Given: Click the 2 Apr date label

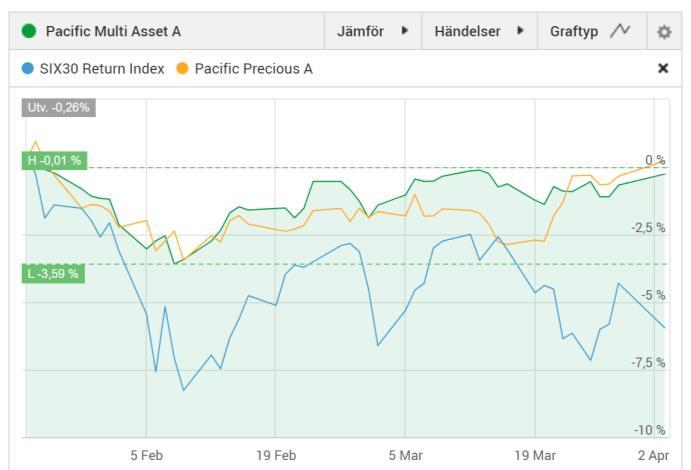Looking at the screenshot, I should pyautogui.click(x=654, y=455).
